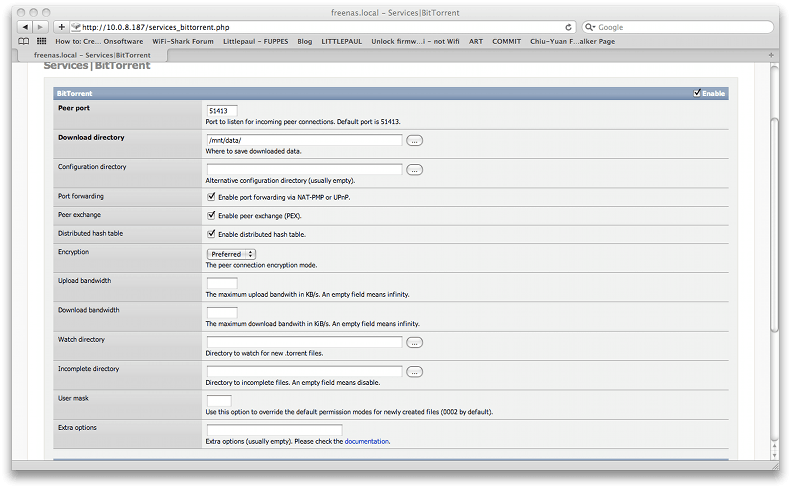Go back using Safari's back arrow

point(25,27)
